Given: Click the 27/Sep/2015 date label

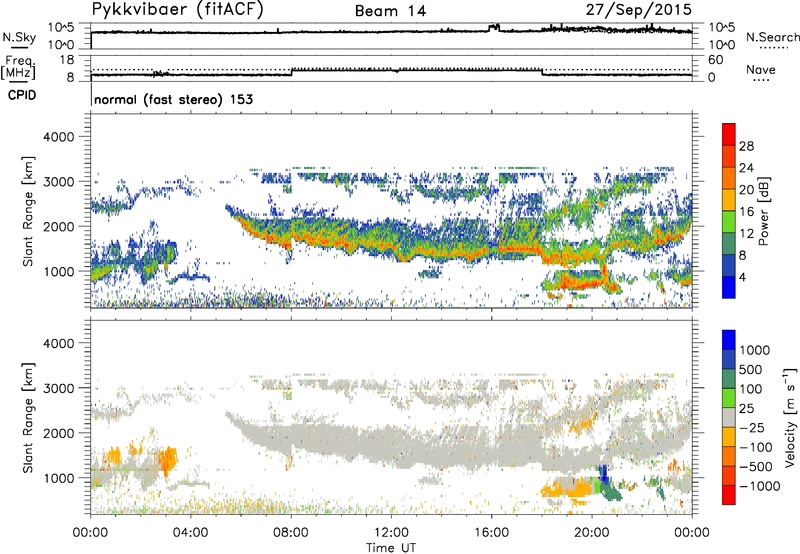Looking at the screenshot, I should pos(639,9).
